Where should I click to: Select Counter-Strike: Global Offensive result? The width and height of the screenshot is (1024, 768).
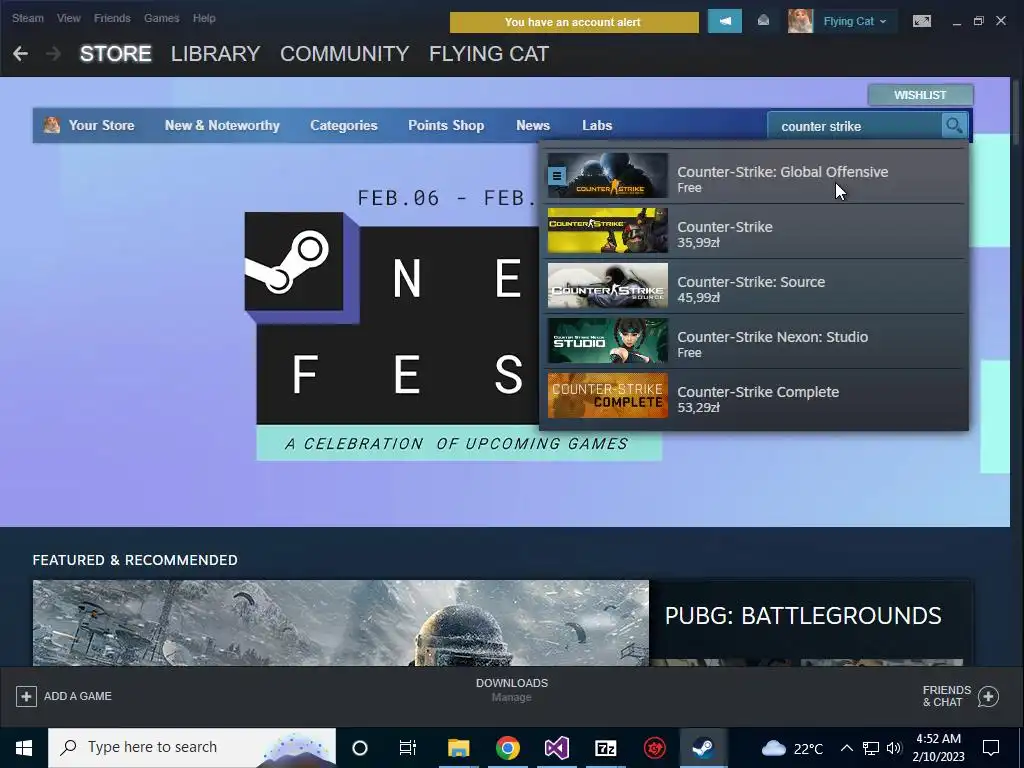(x=755, y=176)
